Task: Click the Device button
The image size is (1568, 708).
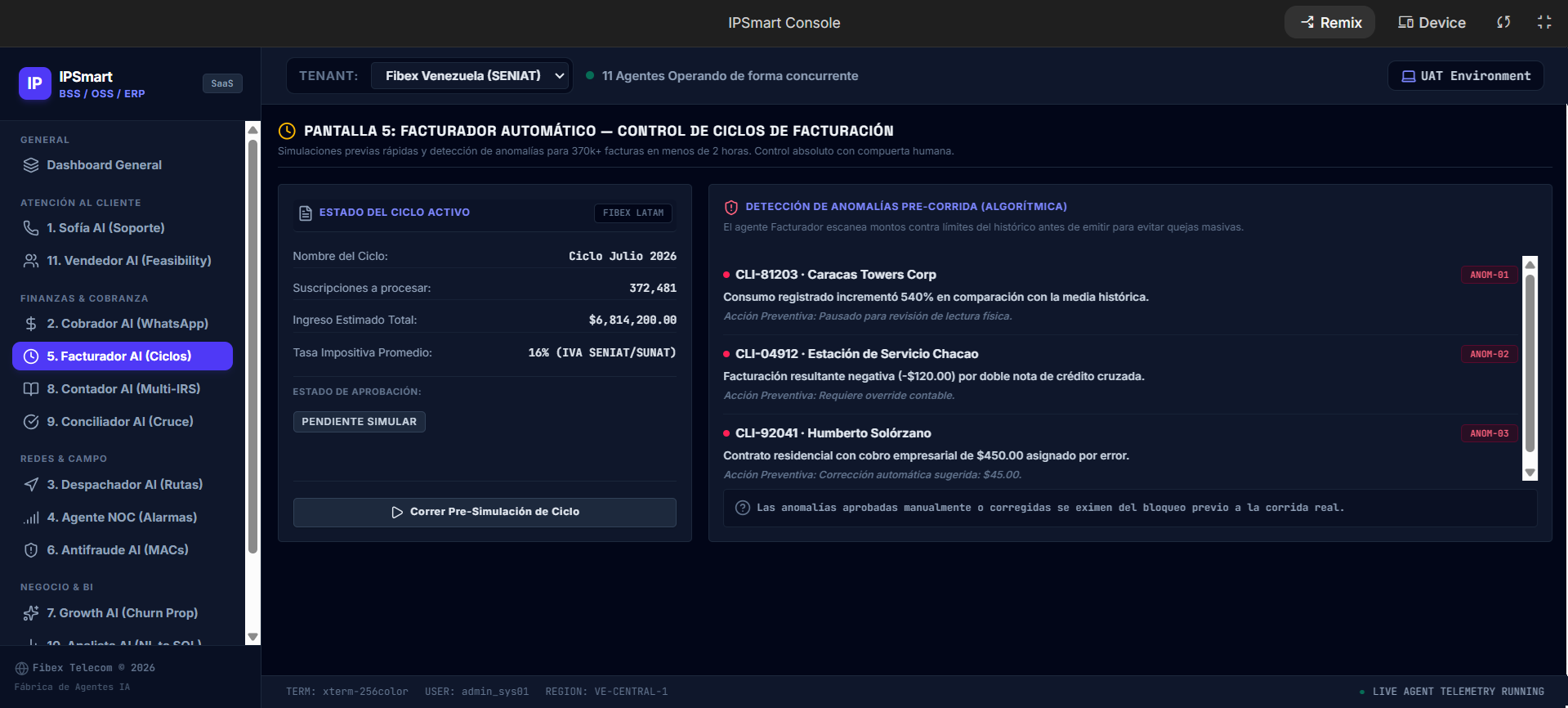Action: pyautogui.click(x=1432, y=22)
